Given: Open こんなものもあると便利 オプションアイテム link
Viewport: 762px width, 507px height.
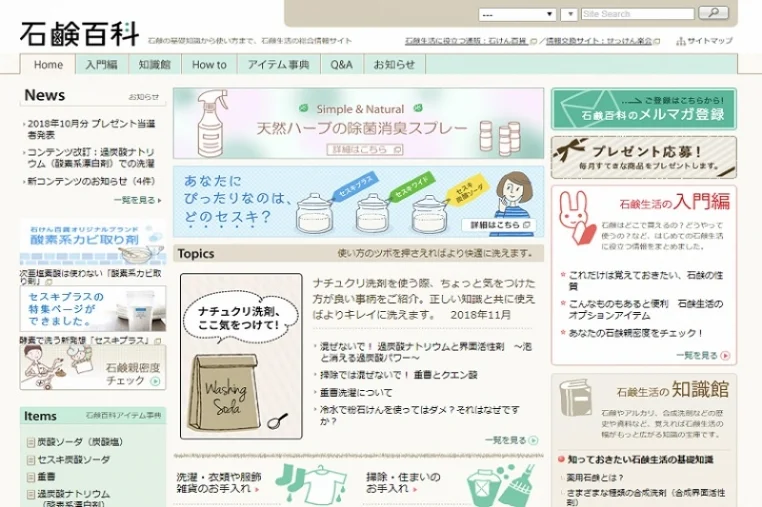Looking at the screenshot, I should [646, 310].
